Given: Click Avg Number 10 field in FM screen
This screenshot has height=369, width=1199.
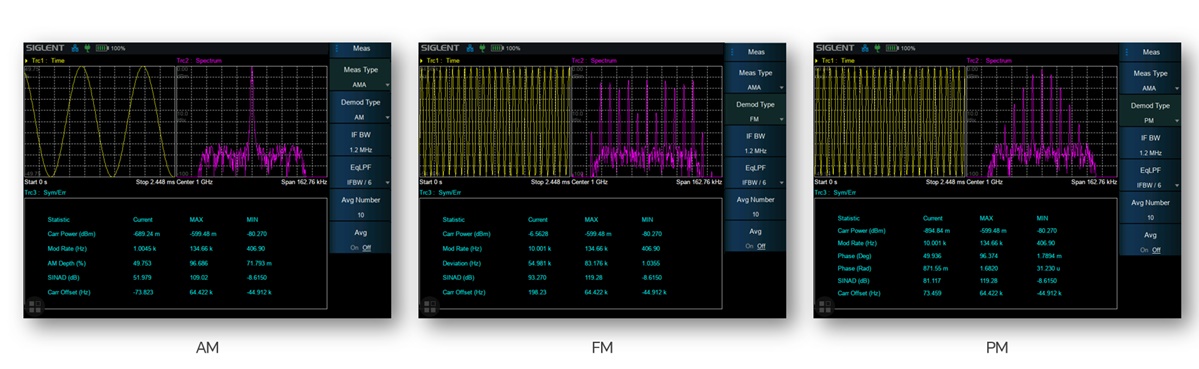Looking at the screenshot, I should (x=755, y=206).
